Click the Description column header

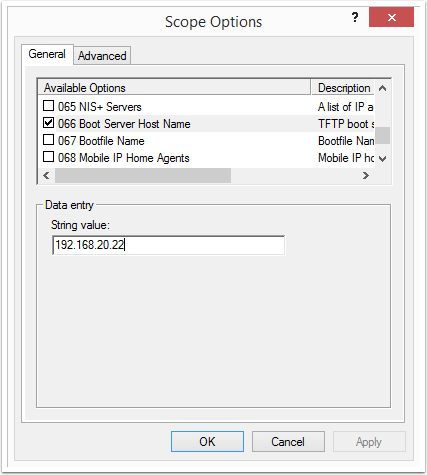tap(343, 88)
